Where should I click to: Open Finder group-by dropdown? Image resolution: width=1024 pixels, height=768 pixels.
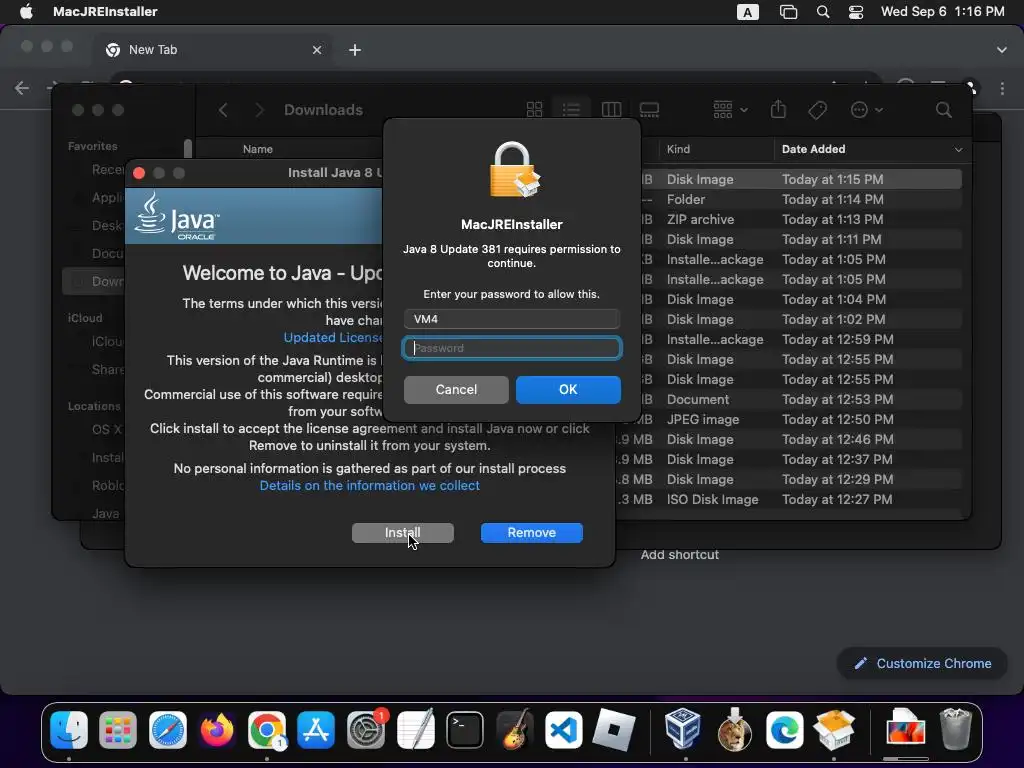coord(729,110)
